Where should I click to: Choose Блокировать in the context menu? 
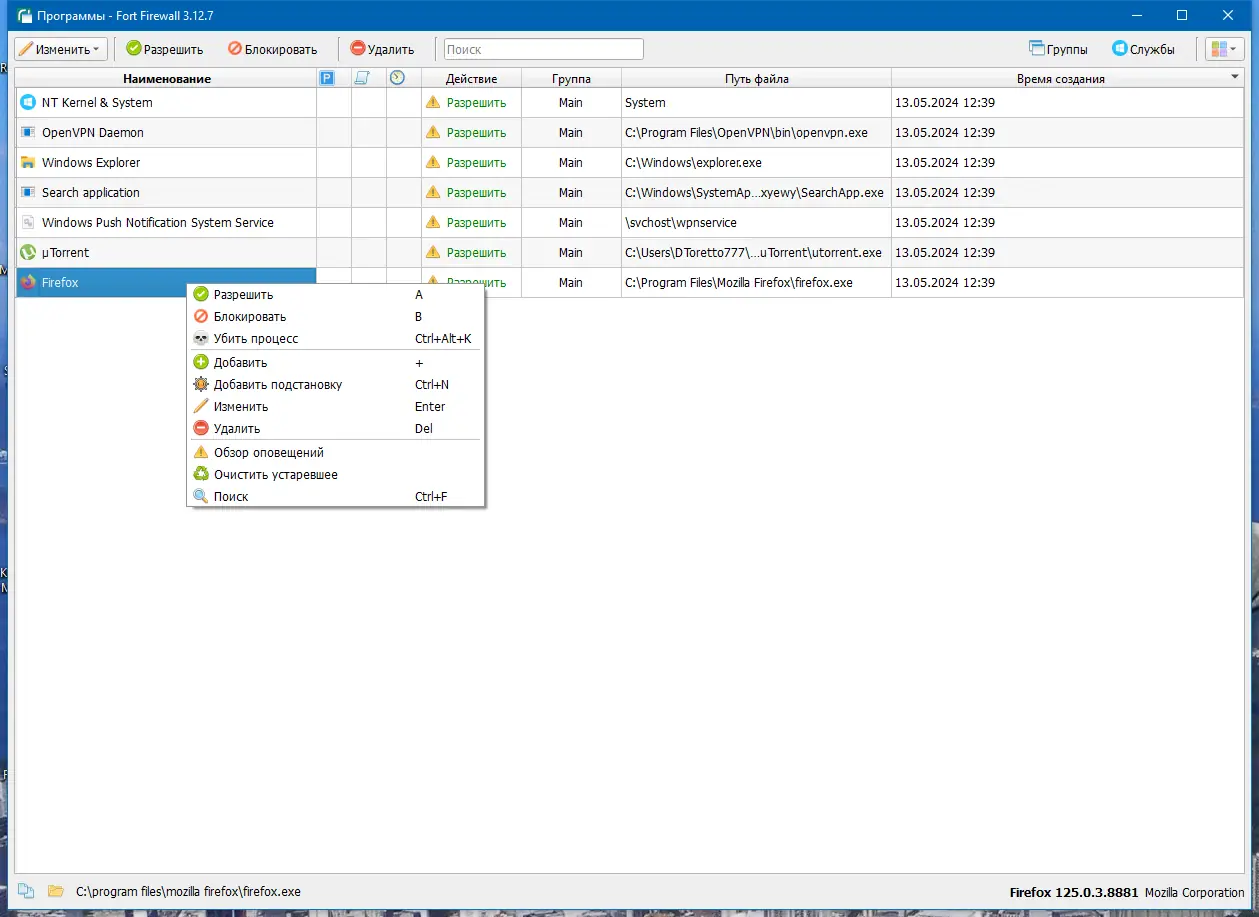click(335, 316)
